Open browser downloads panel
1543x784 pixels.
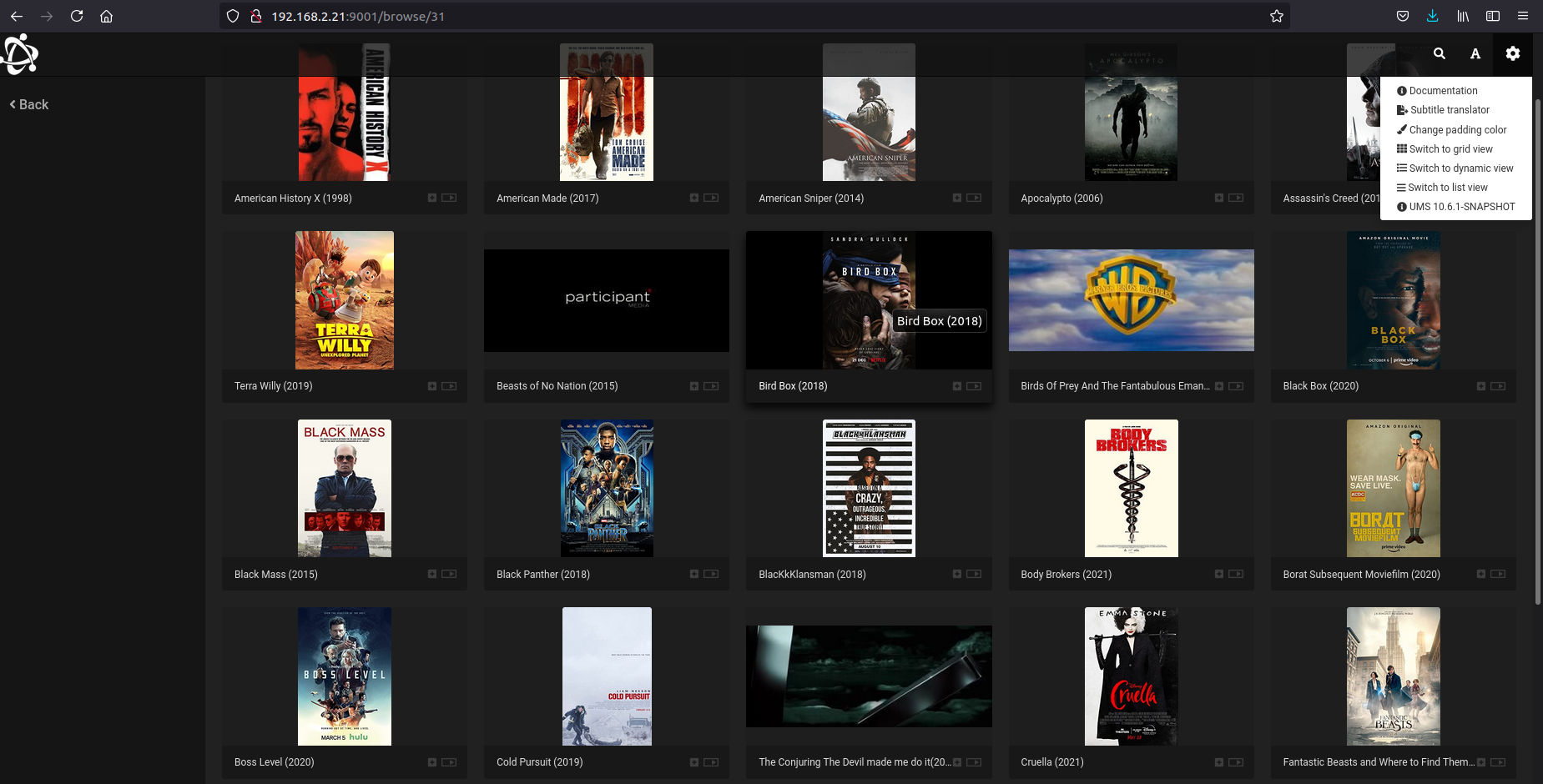coord(1432,16)
